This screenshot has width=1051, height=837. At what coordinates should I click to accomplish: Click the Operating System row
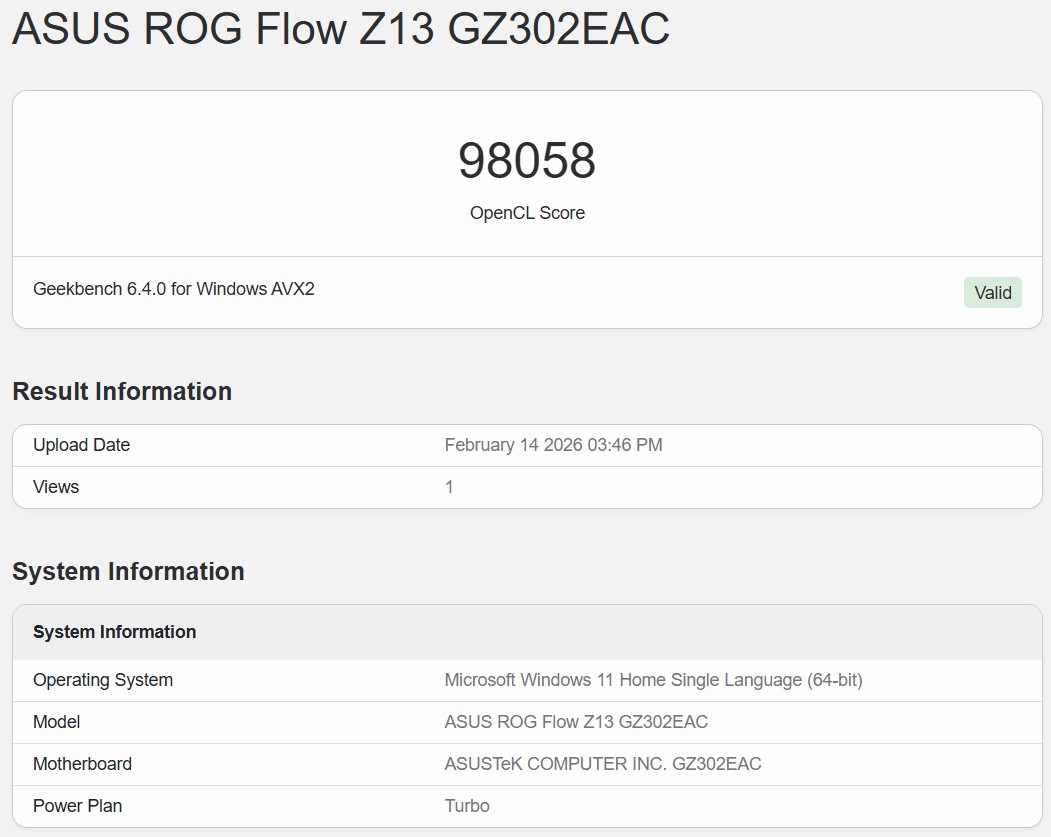(102, 680)
